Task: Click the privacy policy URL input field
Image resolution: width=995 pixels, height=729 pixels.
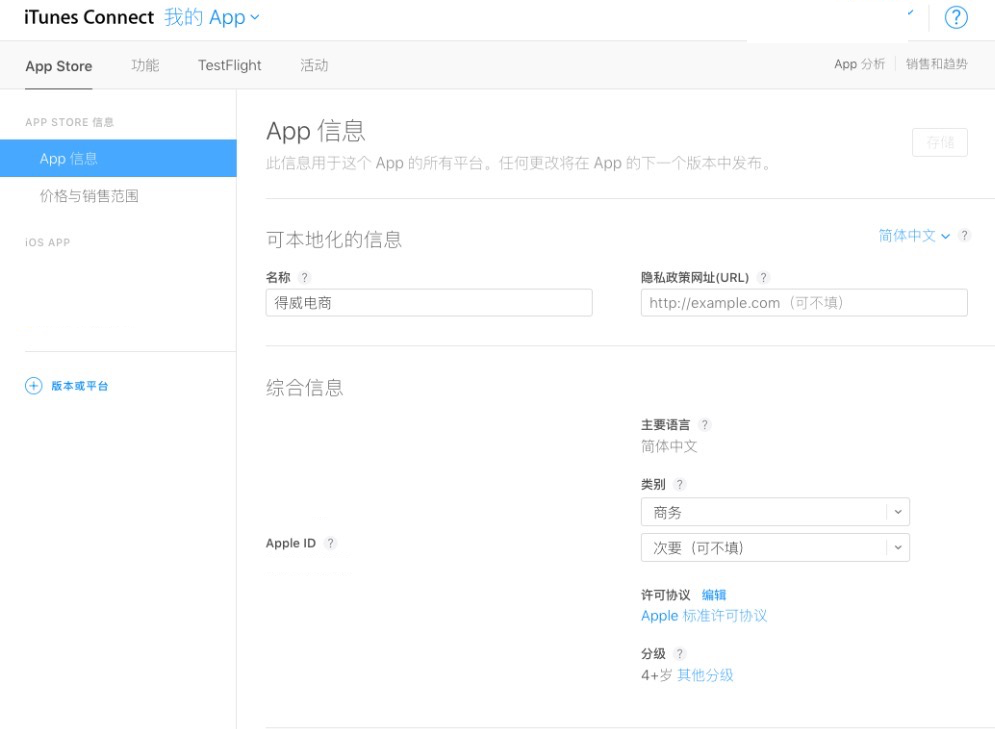Action: (803, 302)
